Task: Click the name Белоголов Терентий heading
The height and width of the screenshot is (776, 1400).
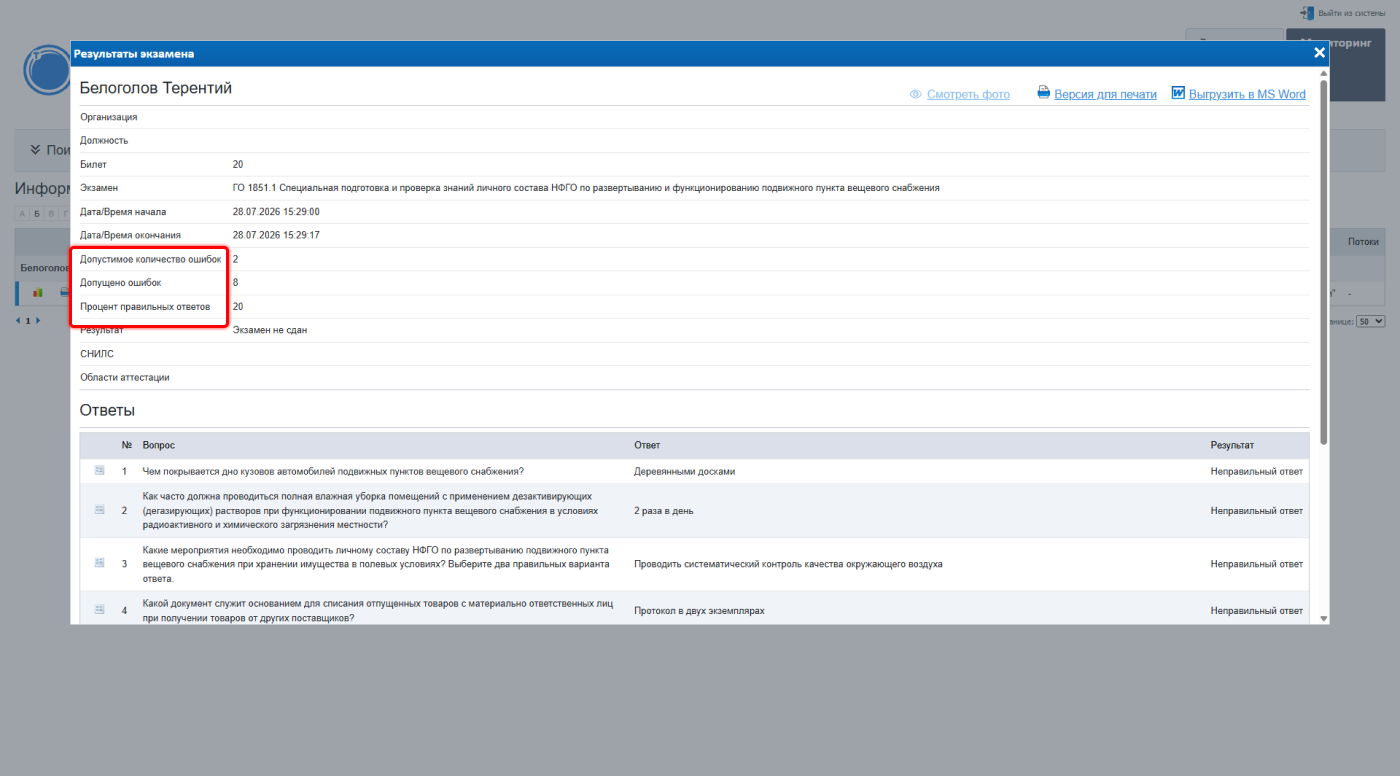Action: 156,88
